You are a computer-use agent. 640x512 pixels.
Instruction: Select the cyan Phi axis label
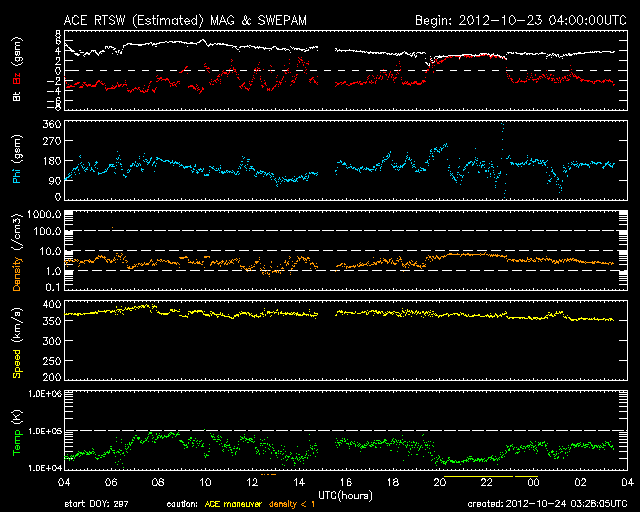click(16, 159)
